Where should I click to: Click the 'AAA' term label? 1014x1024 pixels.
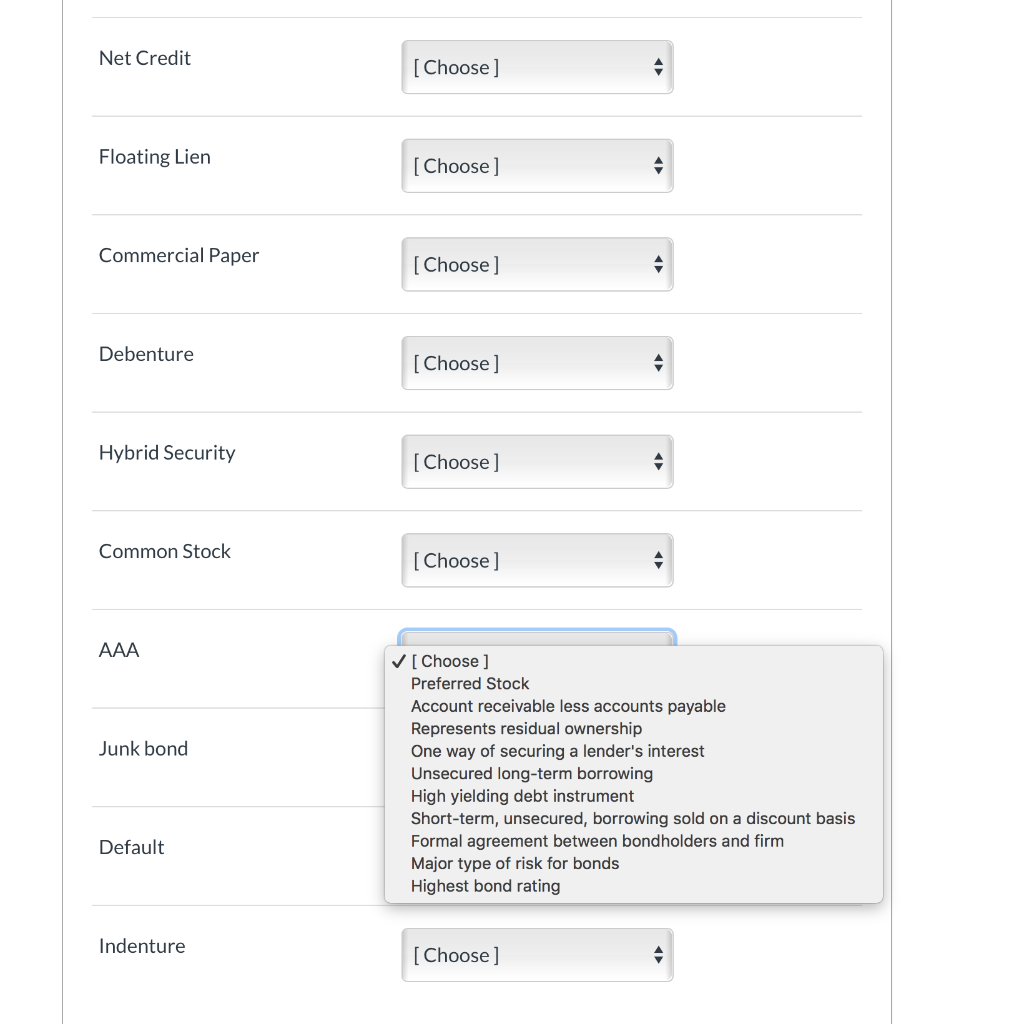pyautogui.click(x=119, y=650)
